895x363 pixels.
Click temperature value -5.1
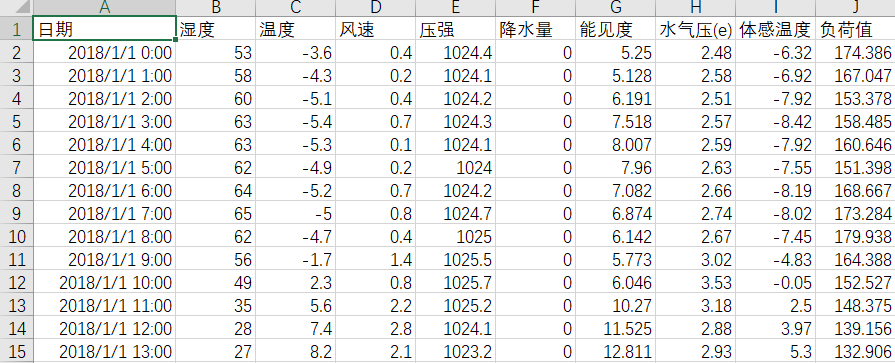[x=296, y=99]
